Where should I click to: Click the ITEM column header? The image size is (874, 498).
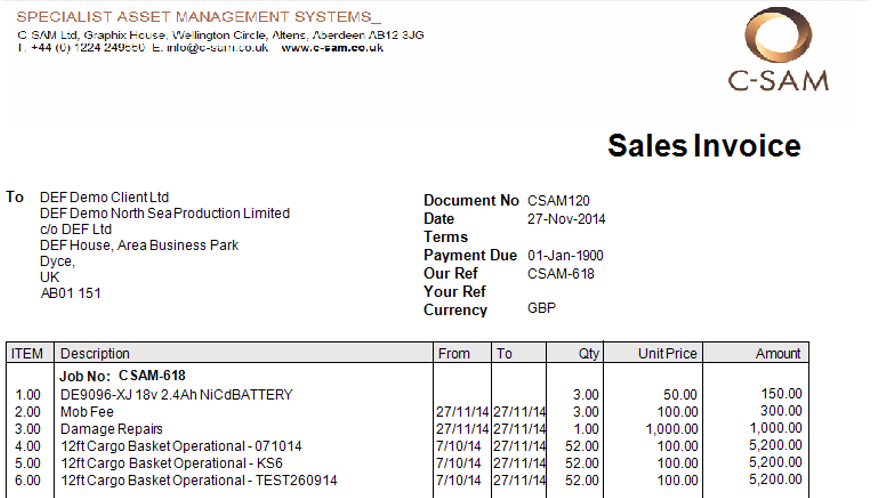click(27, 353)
